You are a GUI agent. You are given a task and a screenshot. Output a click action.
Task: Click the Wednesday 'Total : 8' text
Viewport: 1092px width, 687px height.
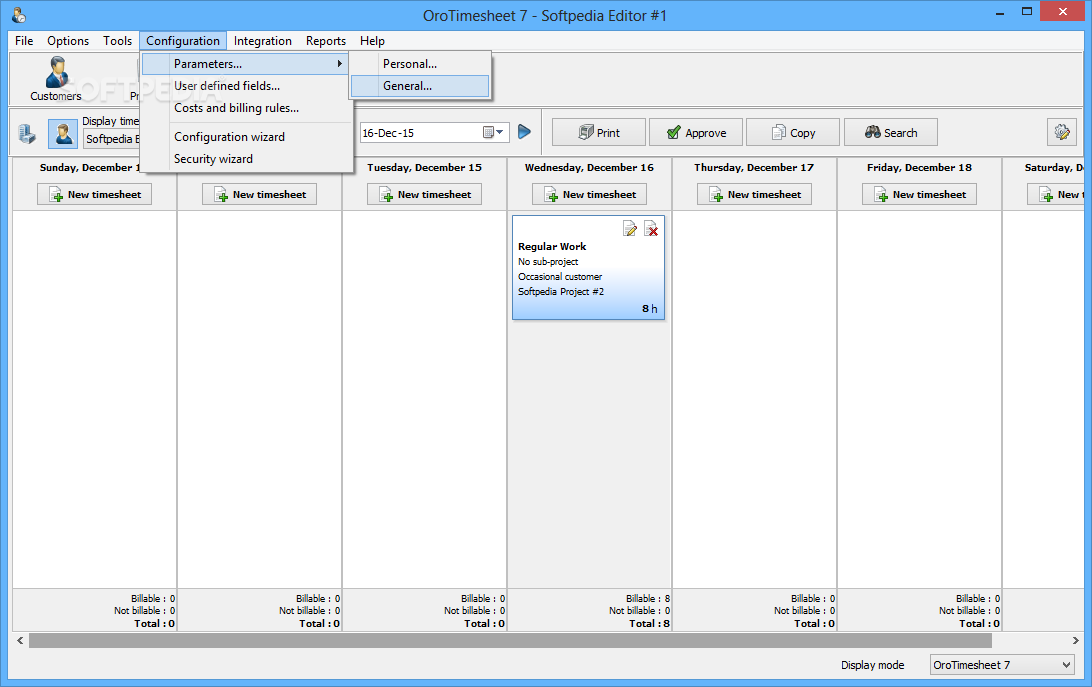[649, 624]
